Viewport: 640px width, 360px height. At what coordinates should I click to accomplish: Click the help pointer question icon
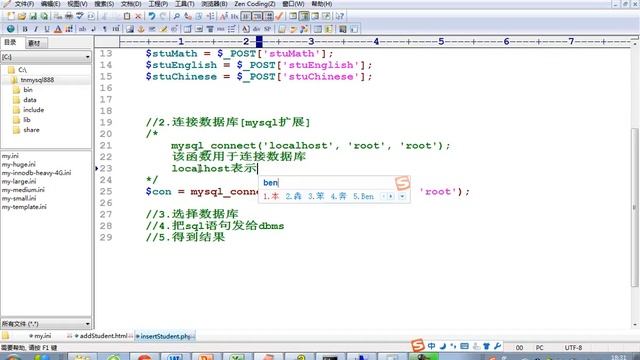[x=340, y=16]
